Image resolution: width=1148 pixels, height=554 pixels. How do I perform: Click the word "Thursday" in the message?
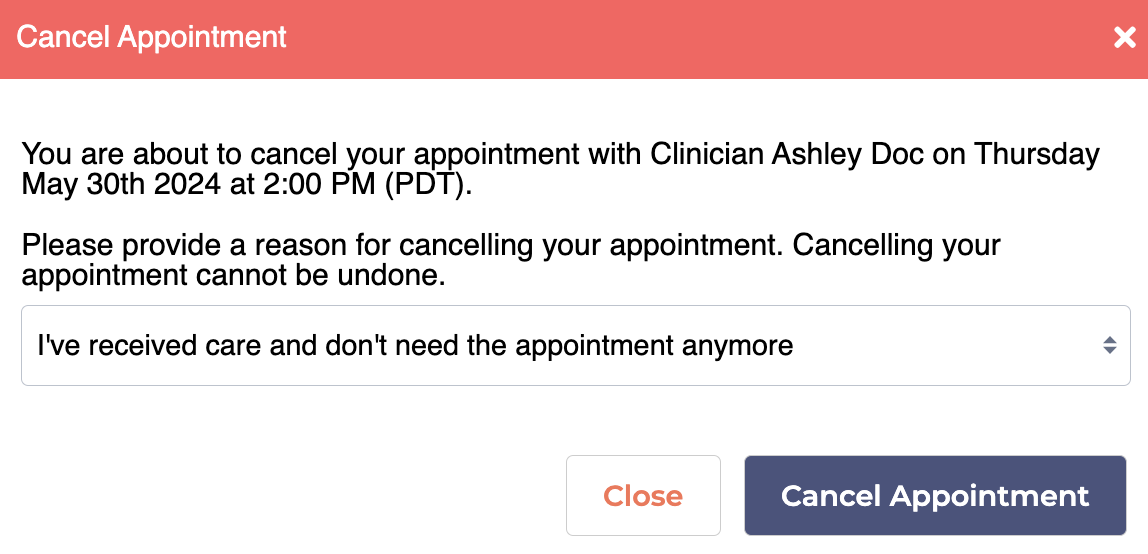[x=1036, y=155]
